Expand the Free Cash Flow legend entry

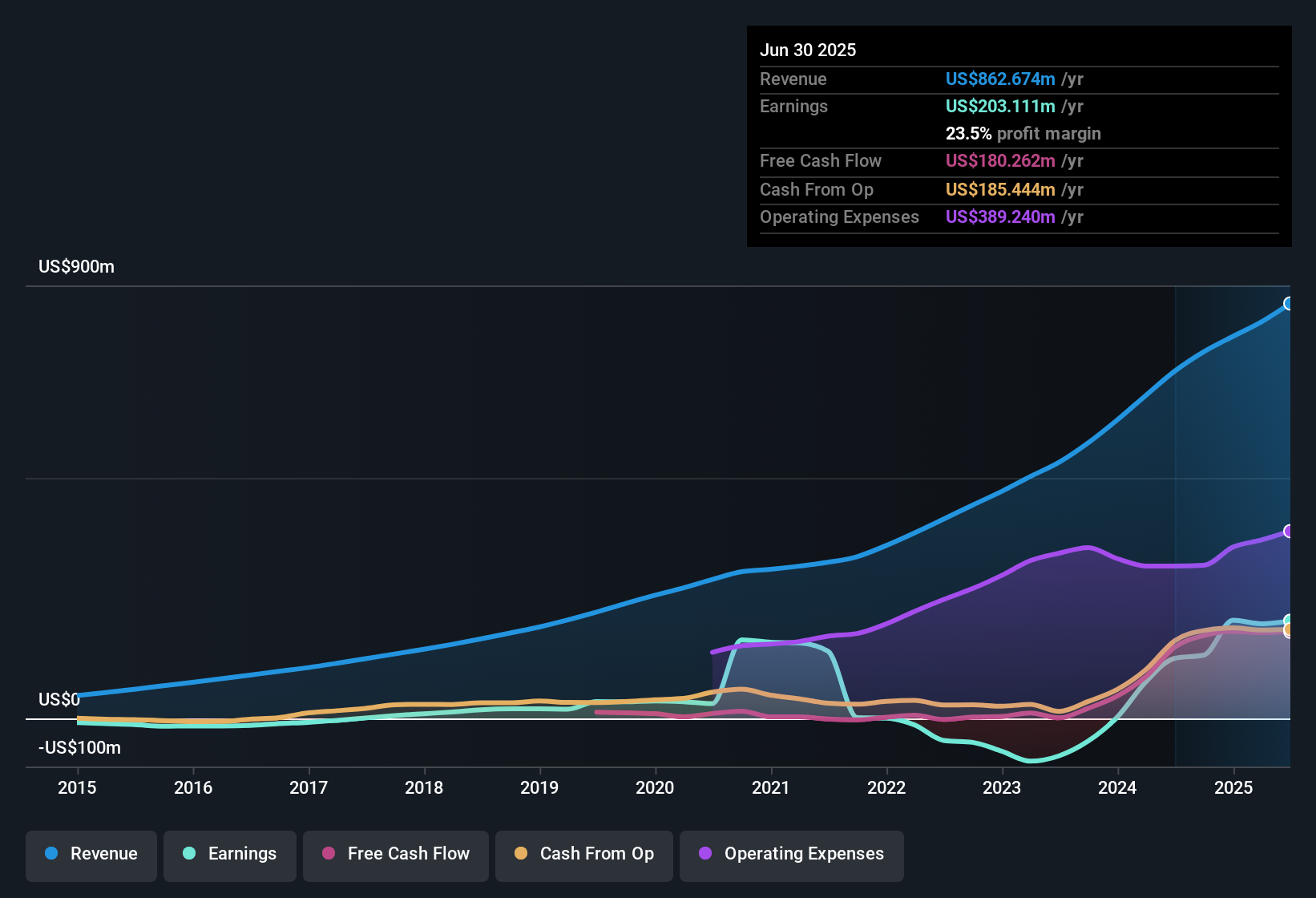coord(395,854)
